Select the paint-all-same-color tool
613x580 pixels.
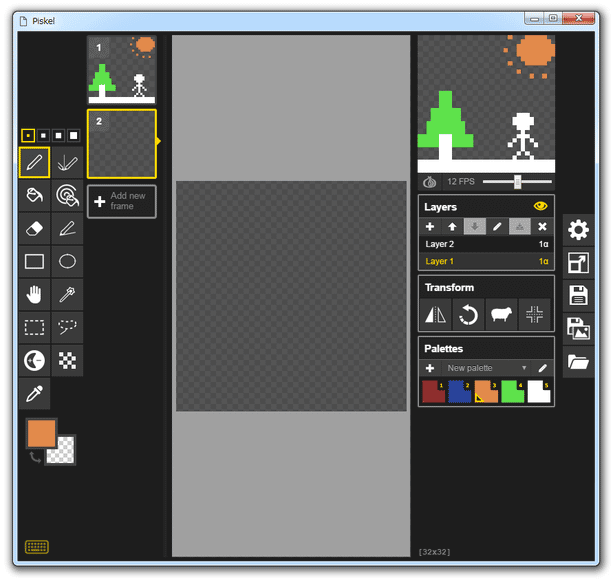coord(67,195)
